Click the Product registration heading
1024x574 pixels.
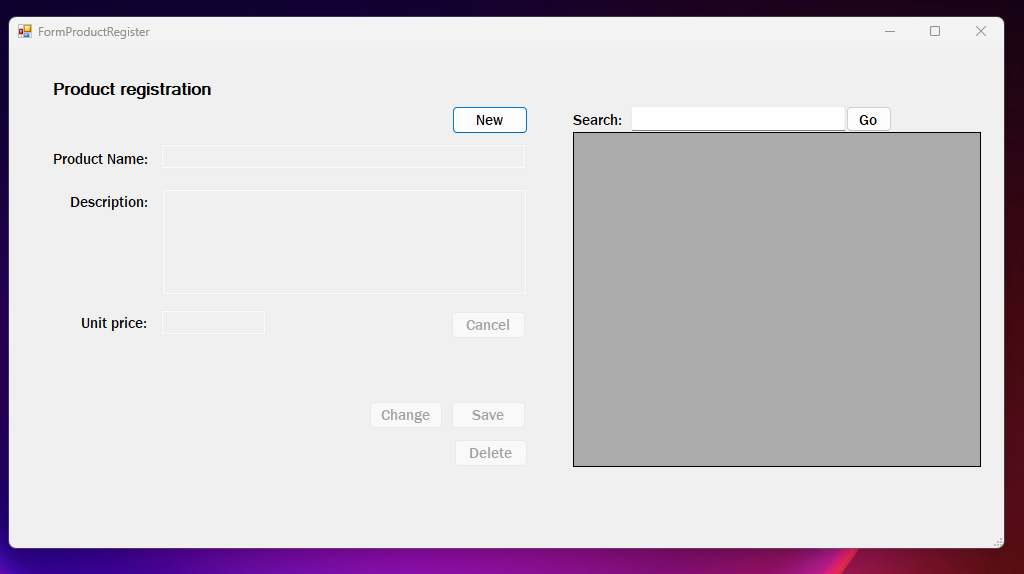point(132,89)
